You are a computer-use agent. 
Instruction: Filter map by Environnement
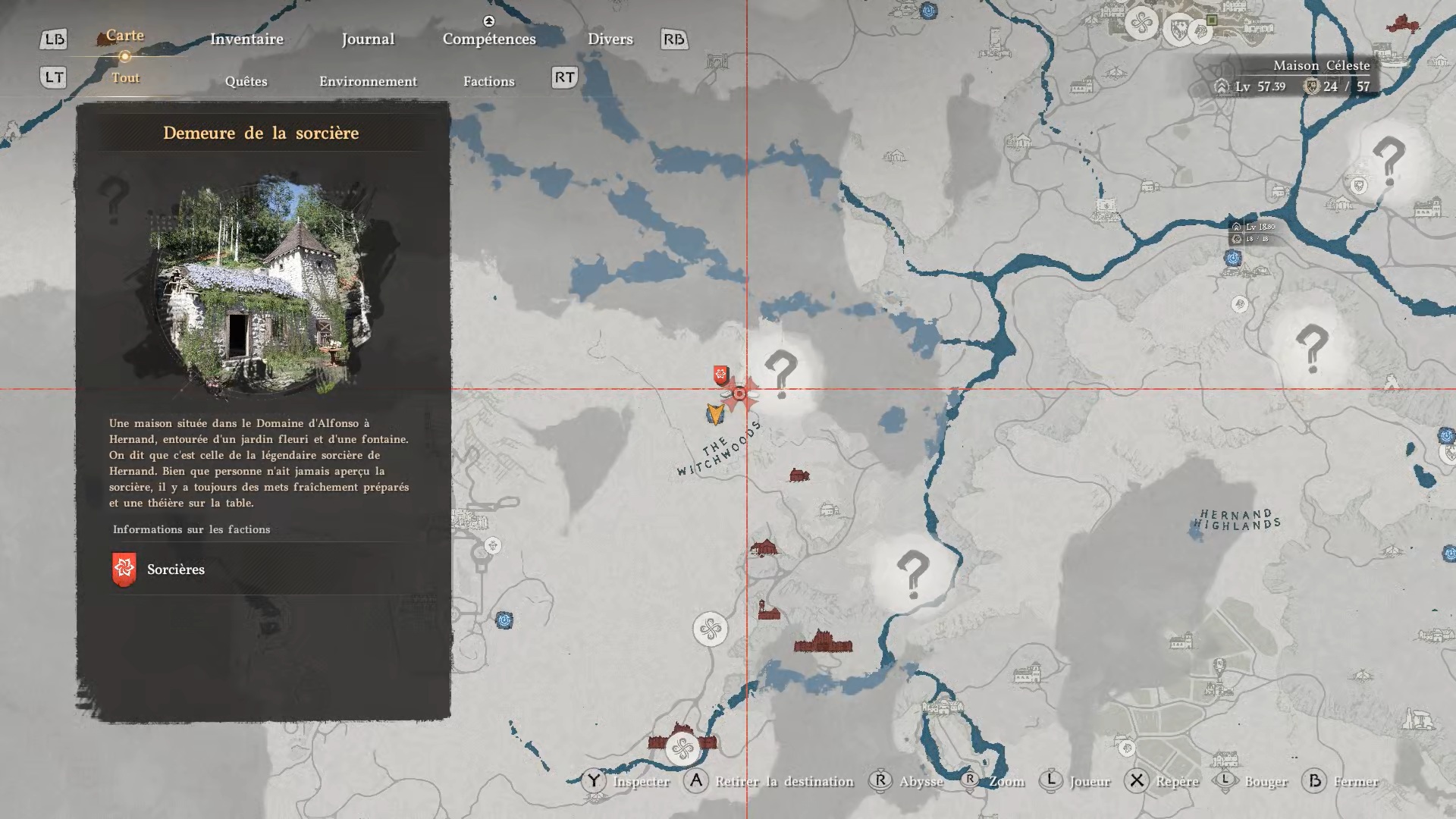pyautogui.click(x=368, y=81)
